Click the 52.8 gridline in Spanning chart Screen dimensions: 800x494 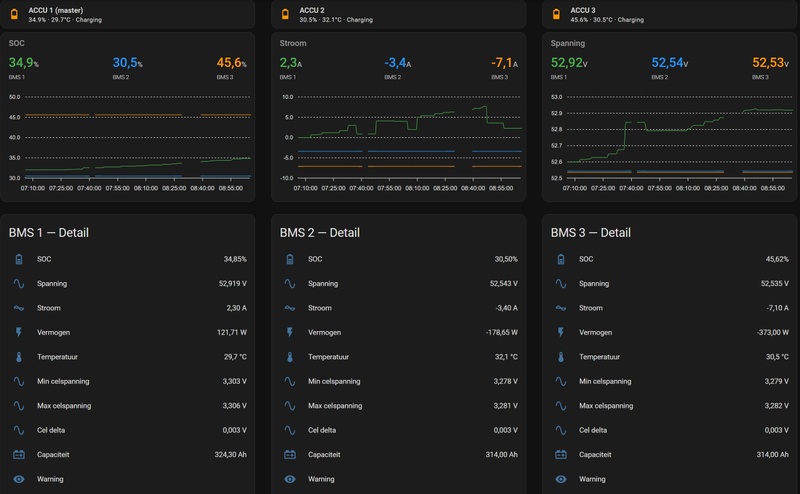(680, 129)
